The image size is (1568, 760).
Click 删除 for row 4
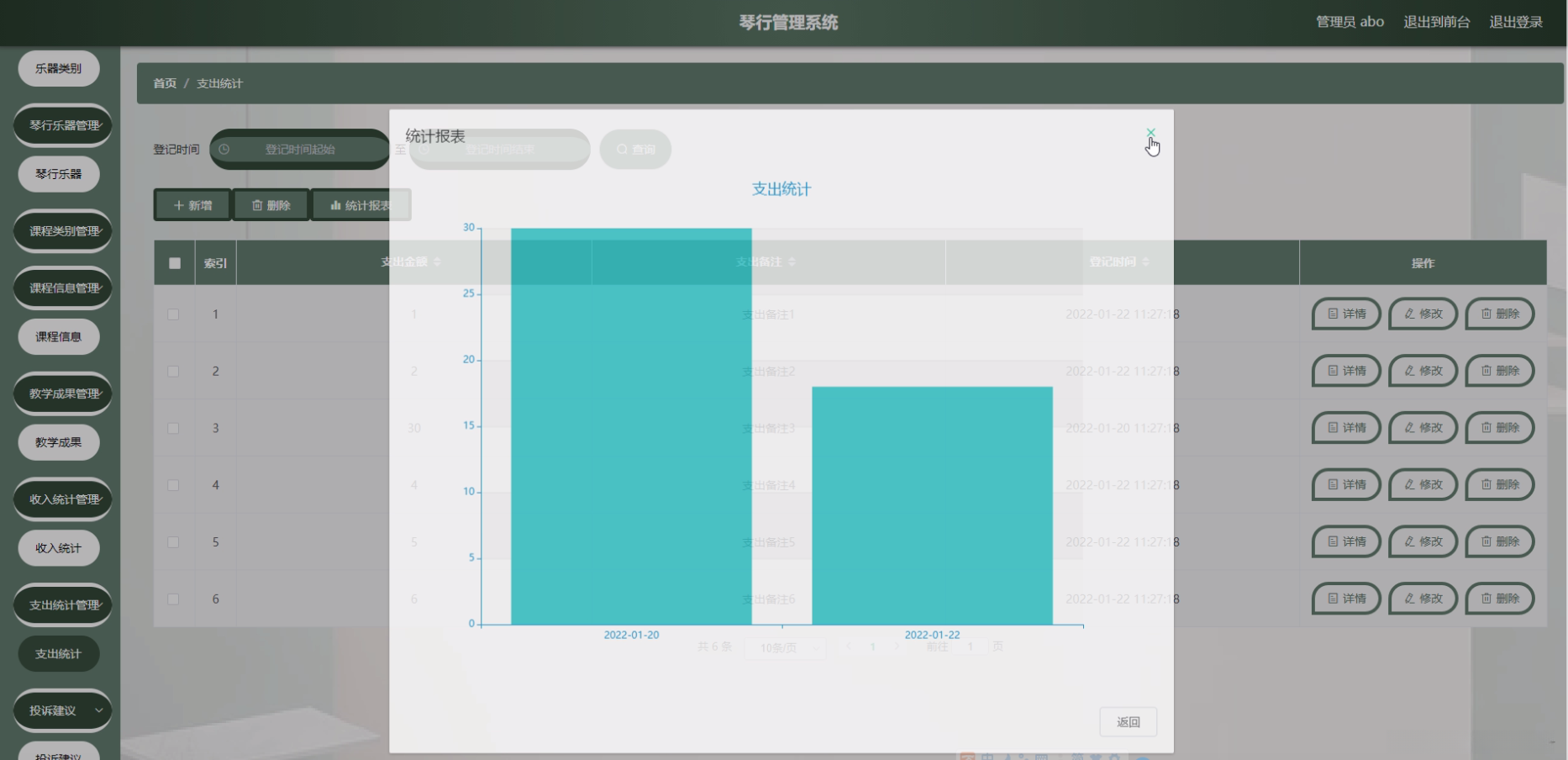pyautogui.click(x=1500, y=485)
